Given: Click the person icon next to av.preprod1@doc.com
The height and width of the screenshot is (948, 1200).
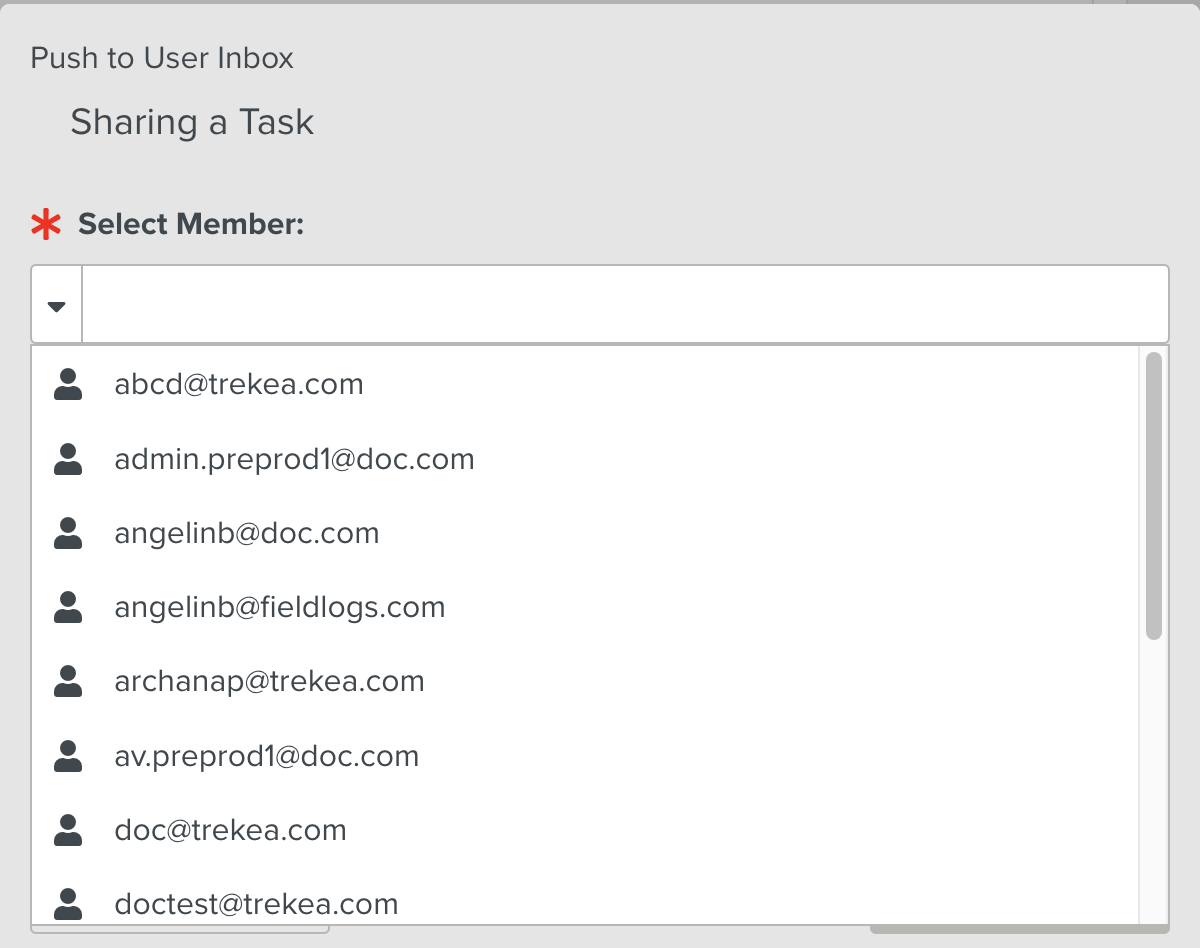Looking at the screenshot, I should click(x=68, y=756).
